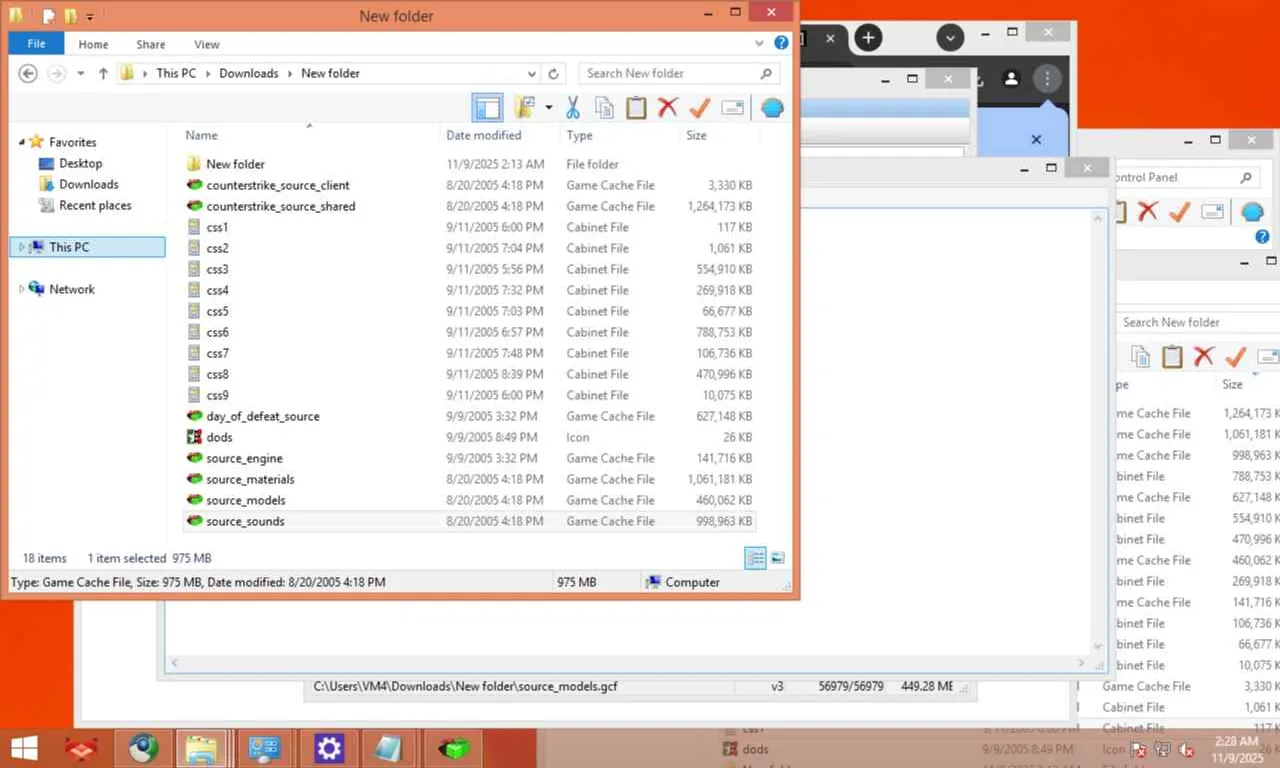This screenshot has width=1280, height=768.
Task: Expand the Network tree node
Action: point(22,289)
